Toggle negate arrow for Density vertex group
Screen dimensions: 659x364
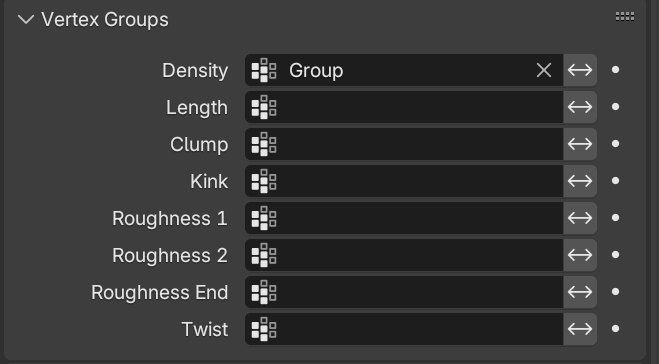[x=580, y=70]
